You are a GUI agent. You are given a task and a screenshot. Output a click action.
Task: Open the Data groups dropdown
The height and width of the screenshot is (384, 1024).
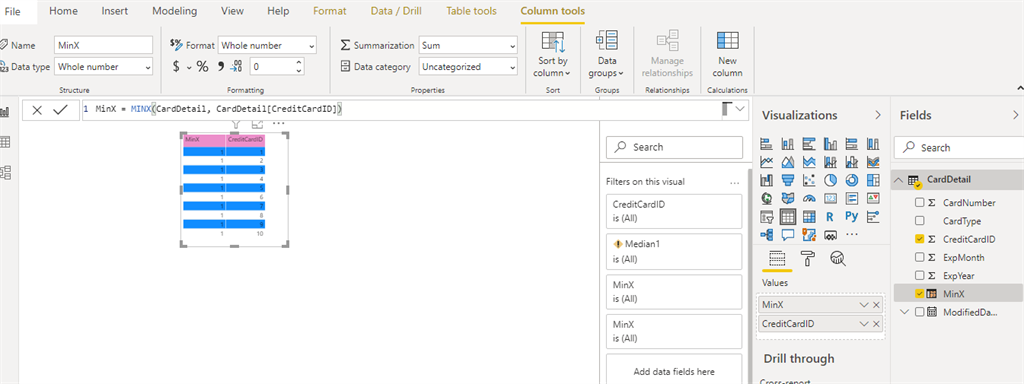click(606, 55)
